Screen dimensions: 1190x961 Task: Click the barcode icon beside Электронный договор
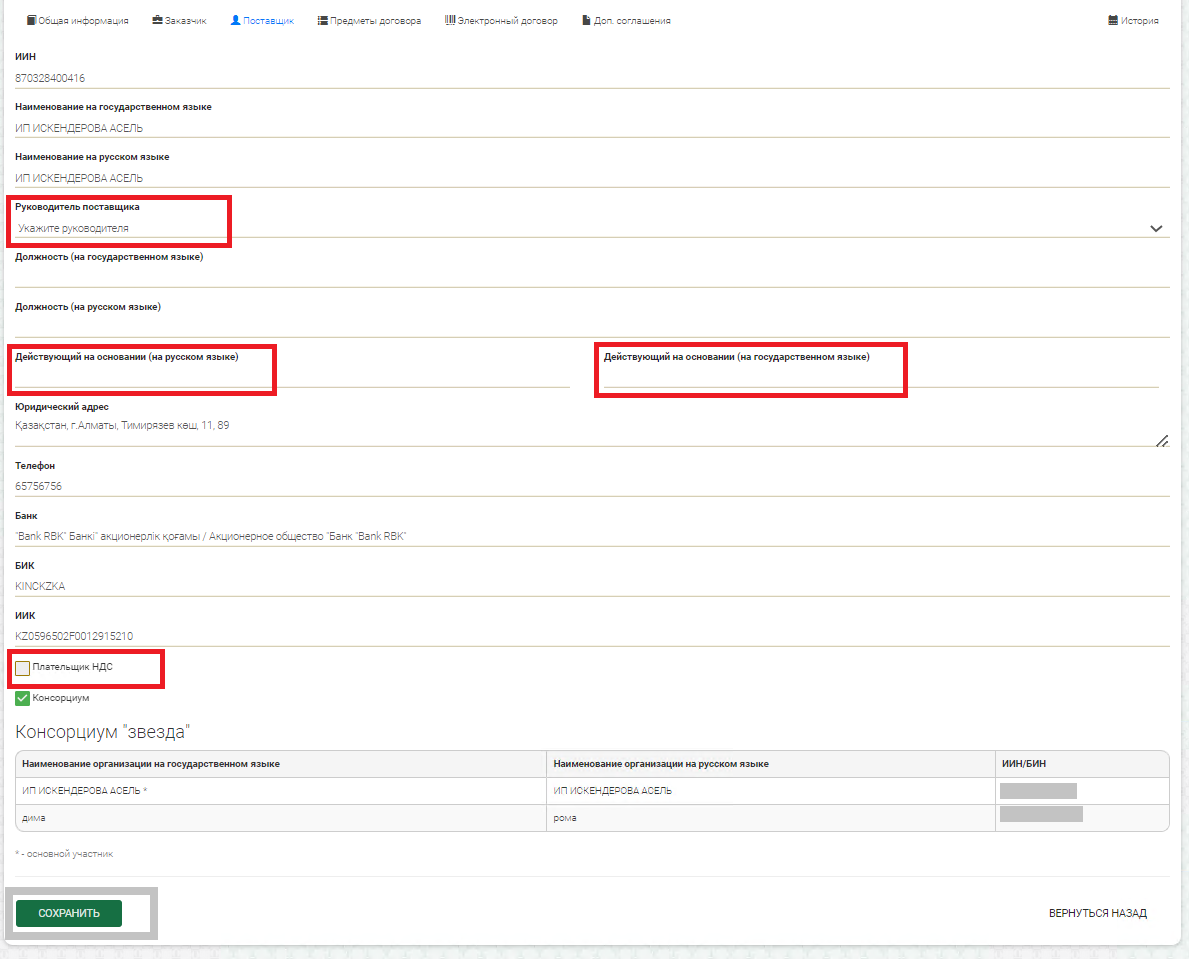[450, 20]
